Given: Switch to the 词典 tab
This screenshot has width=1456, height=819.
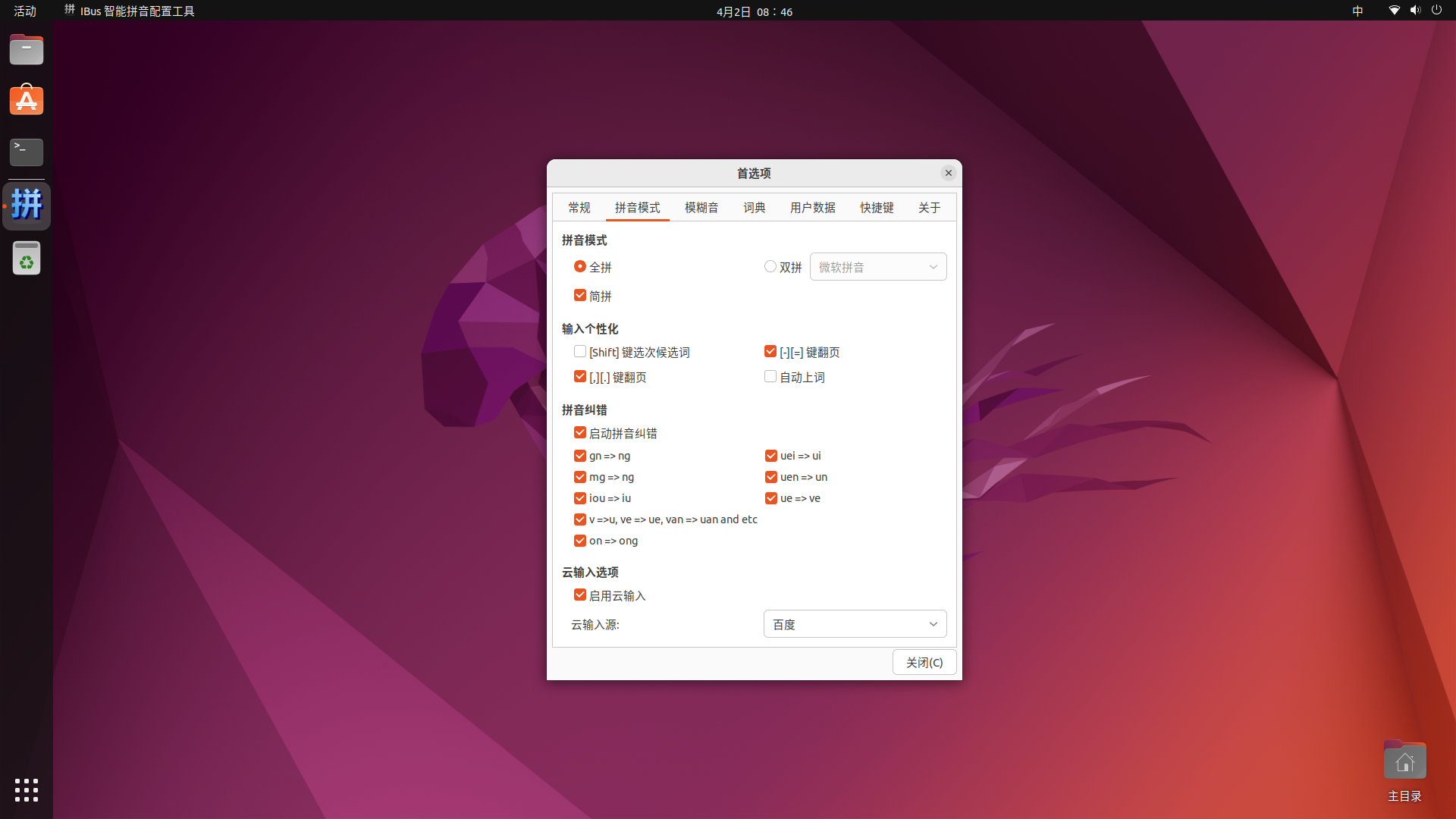Looking at the screenshot, I should coord(754,208).
